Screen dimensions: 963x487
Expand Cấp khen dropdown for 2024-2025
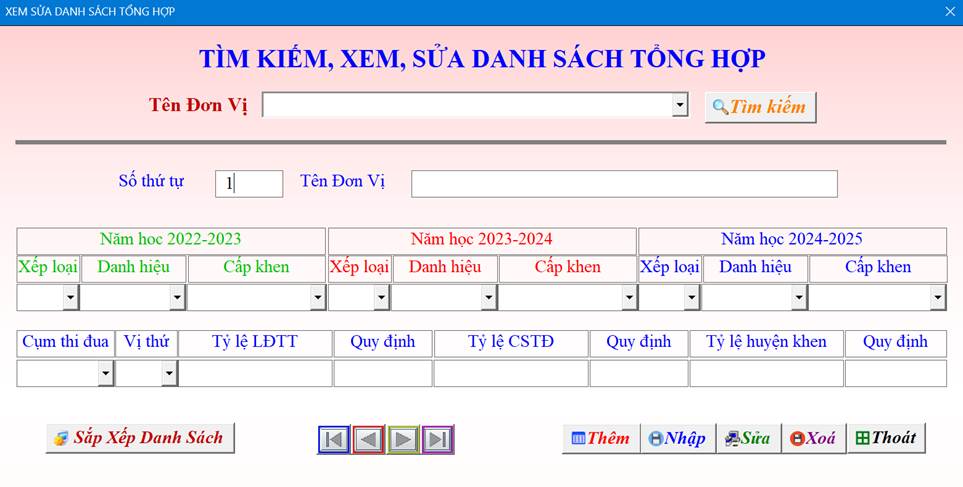click(937, 298)
